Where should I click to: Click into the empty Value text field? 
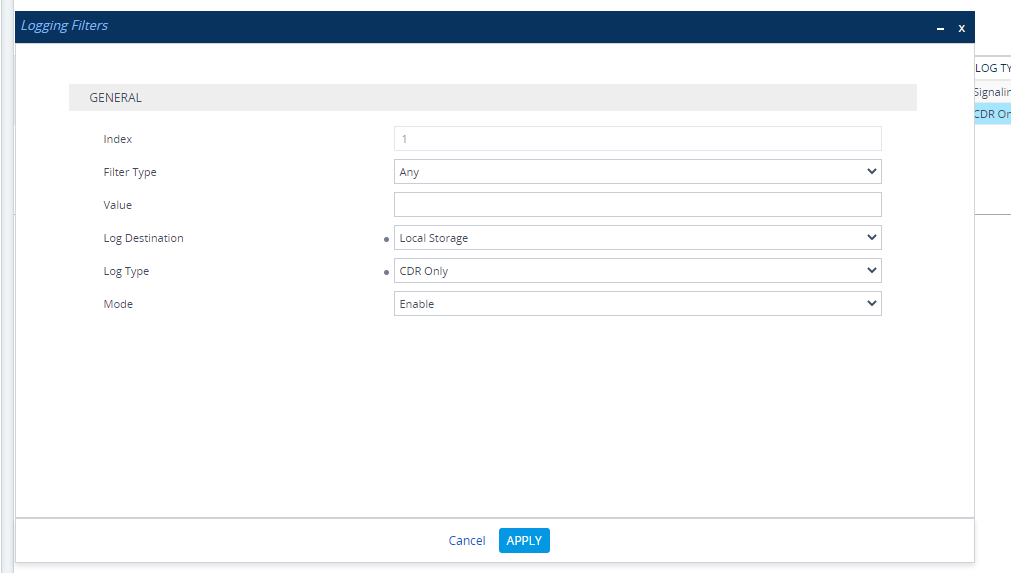point(637,205)
